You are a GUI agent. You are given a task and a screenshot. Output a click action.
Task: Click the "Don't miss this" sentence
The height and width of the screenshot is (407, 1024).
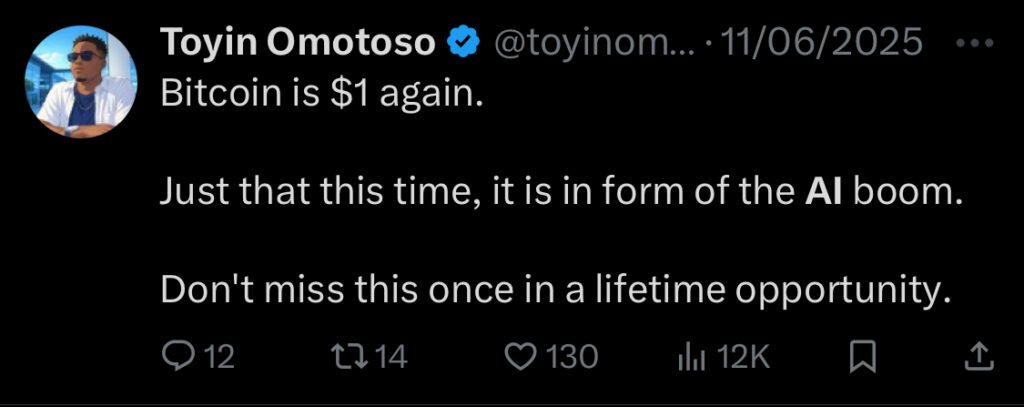click(x=552, y=289)
